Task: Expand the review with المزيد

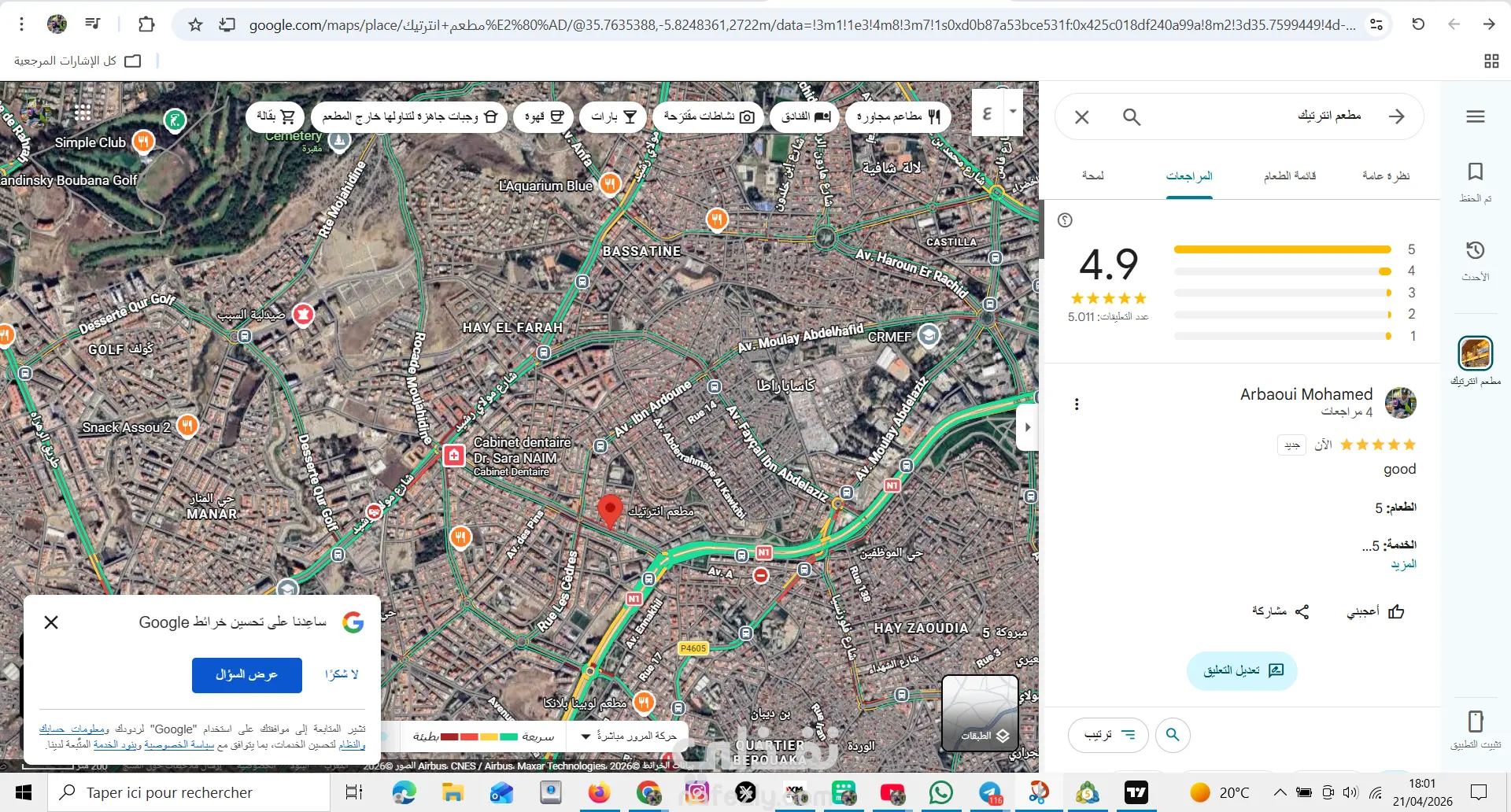Action: click(1403, 564)
